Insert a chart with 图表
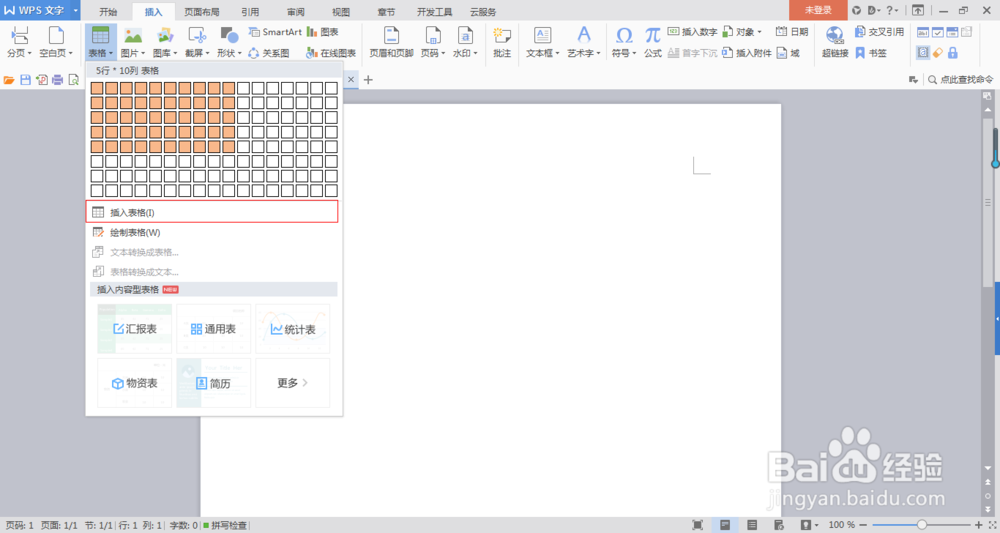1000x533 pixels. (323, 32)
